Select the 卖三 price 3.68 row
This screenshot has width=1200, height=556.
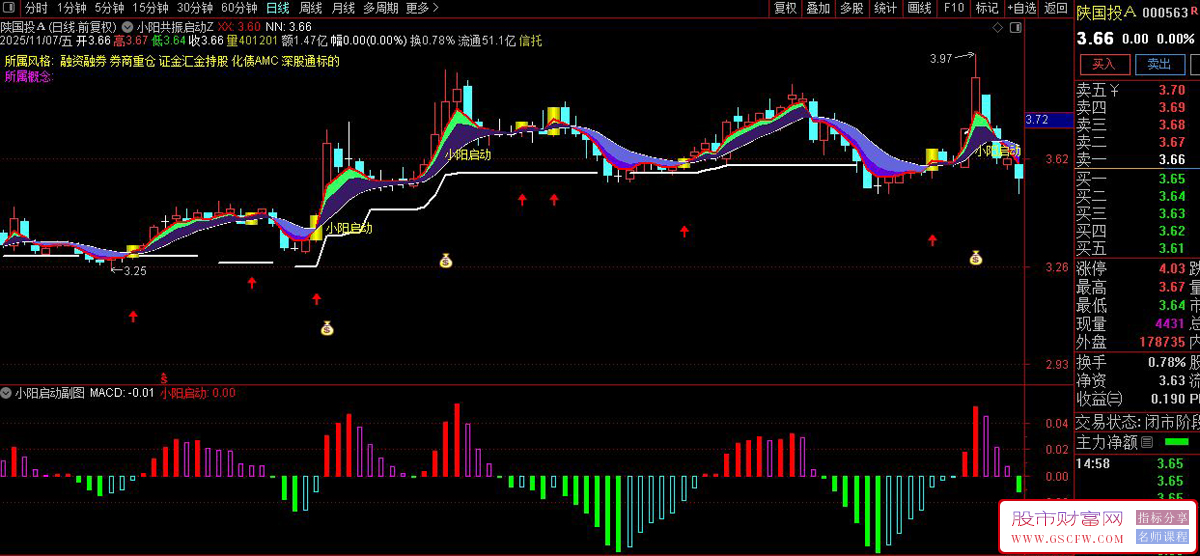(x=1137, y=124)
